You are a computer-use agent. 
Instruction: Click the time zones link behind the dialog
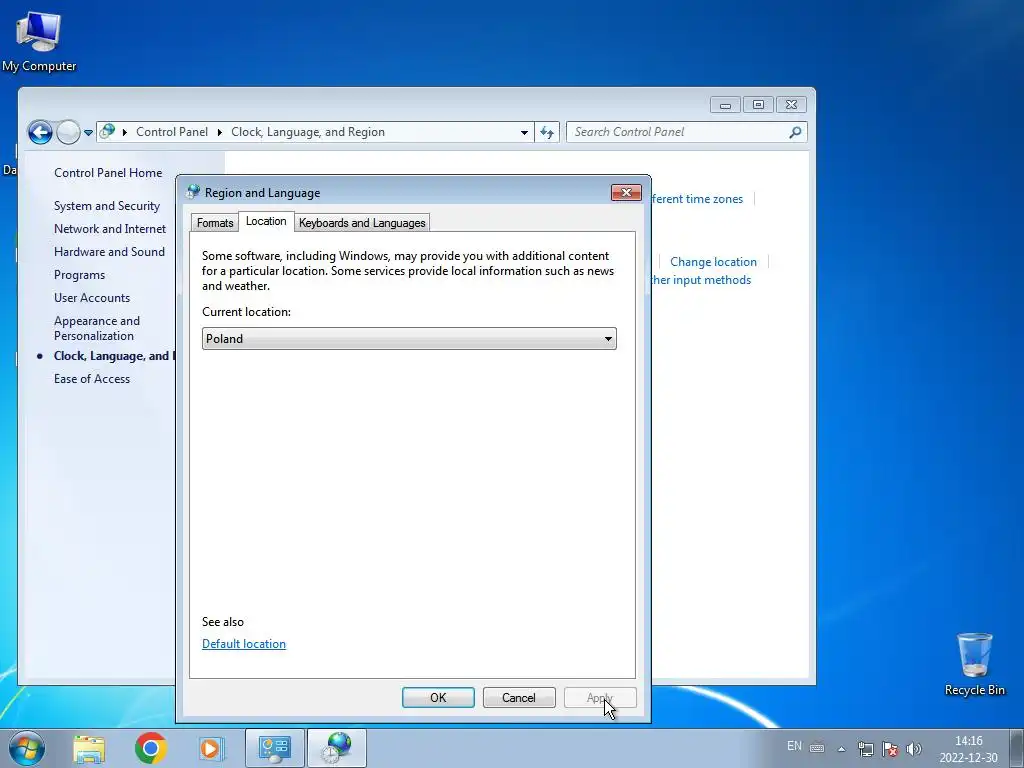[x=697, y=199]
